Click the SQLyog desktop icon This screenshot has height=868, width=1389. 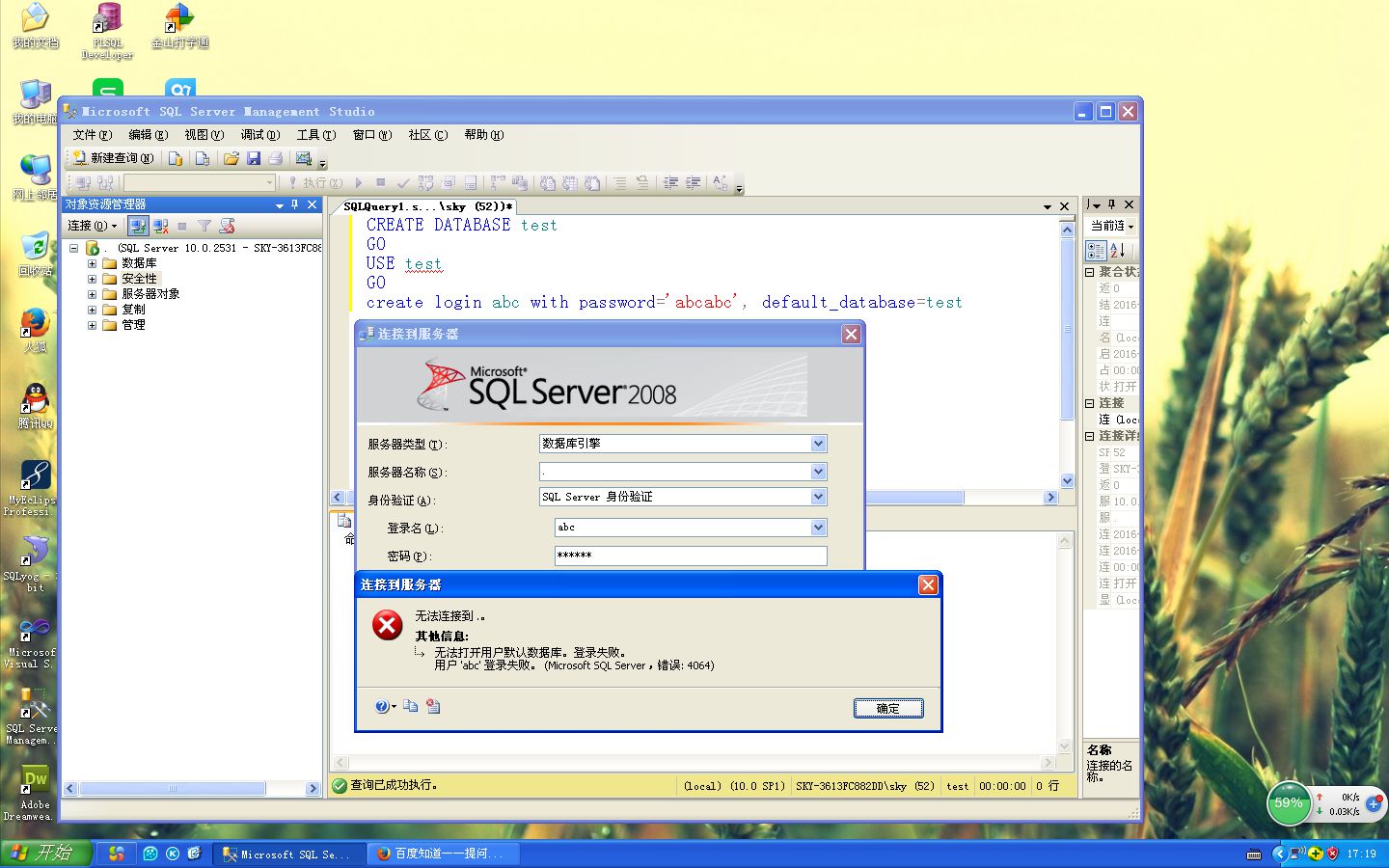click(35, 564)
